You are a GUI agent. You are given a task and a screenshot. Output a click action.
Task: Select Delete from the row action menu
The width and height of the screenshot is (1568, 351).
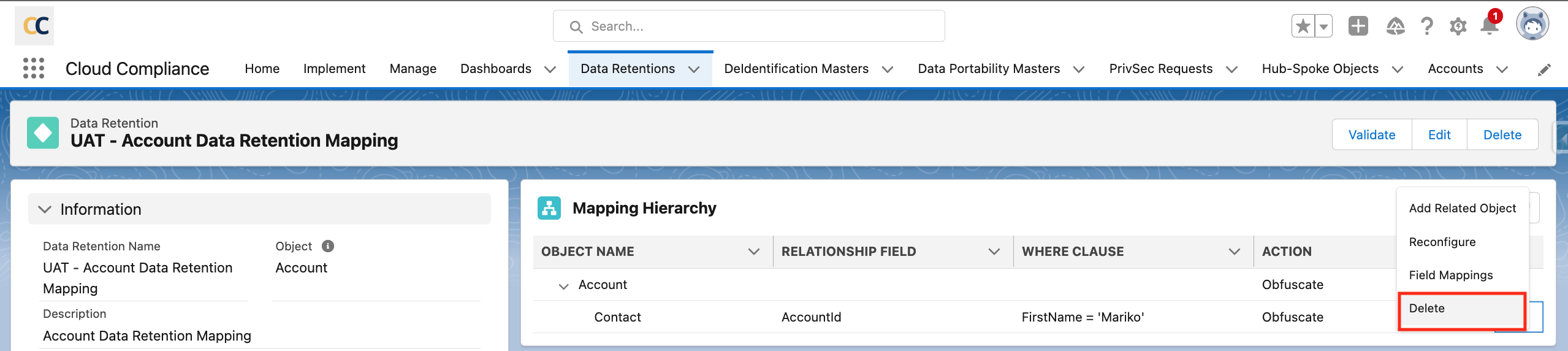click(1427, 309)
